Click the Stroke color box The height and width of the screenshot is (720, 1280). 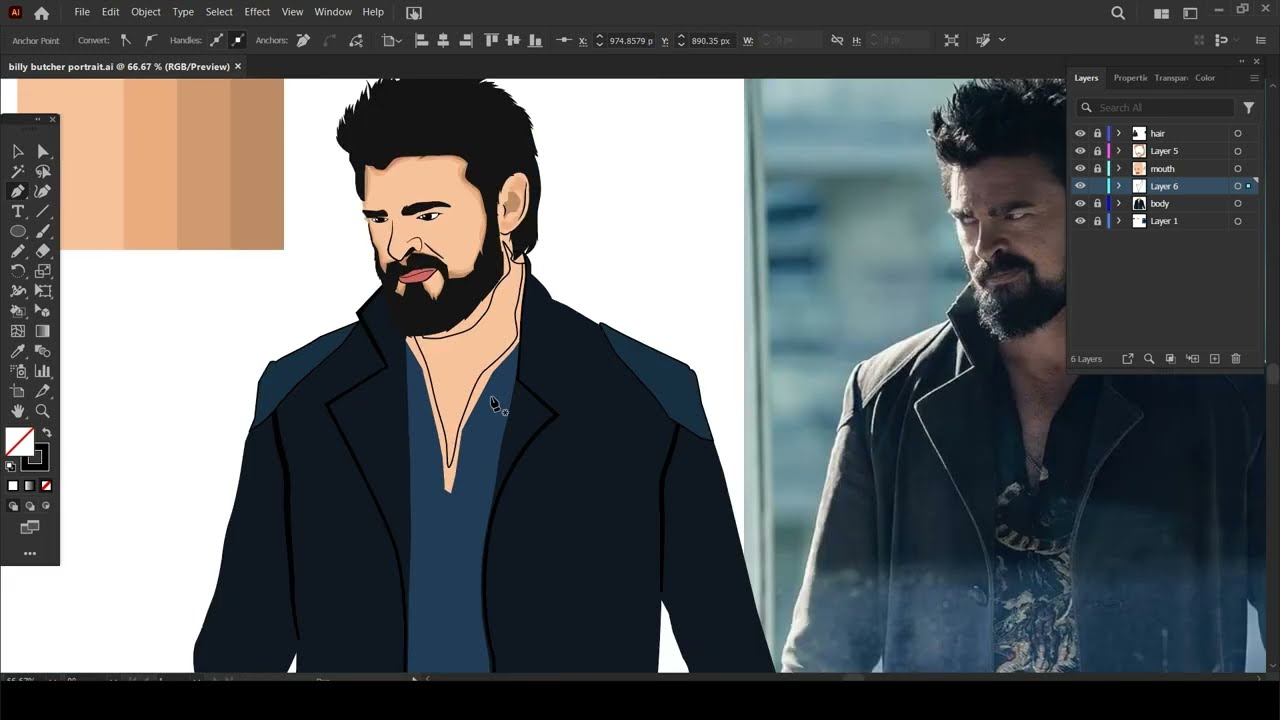[37, 458]
